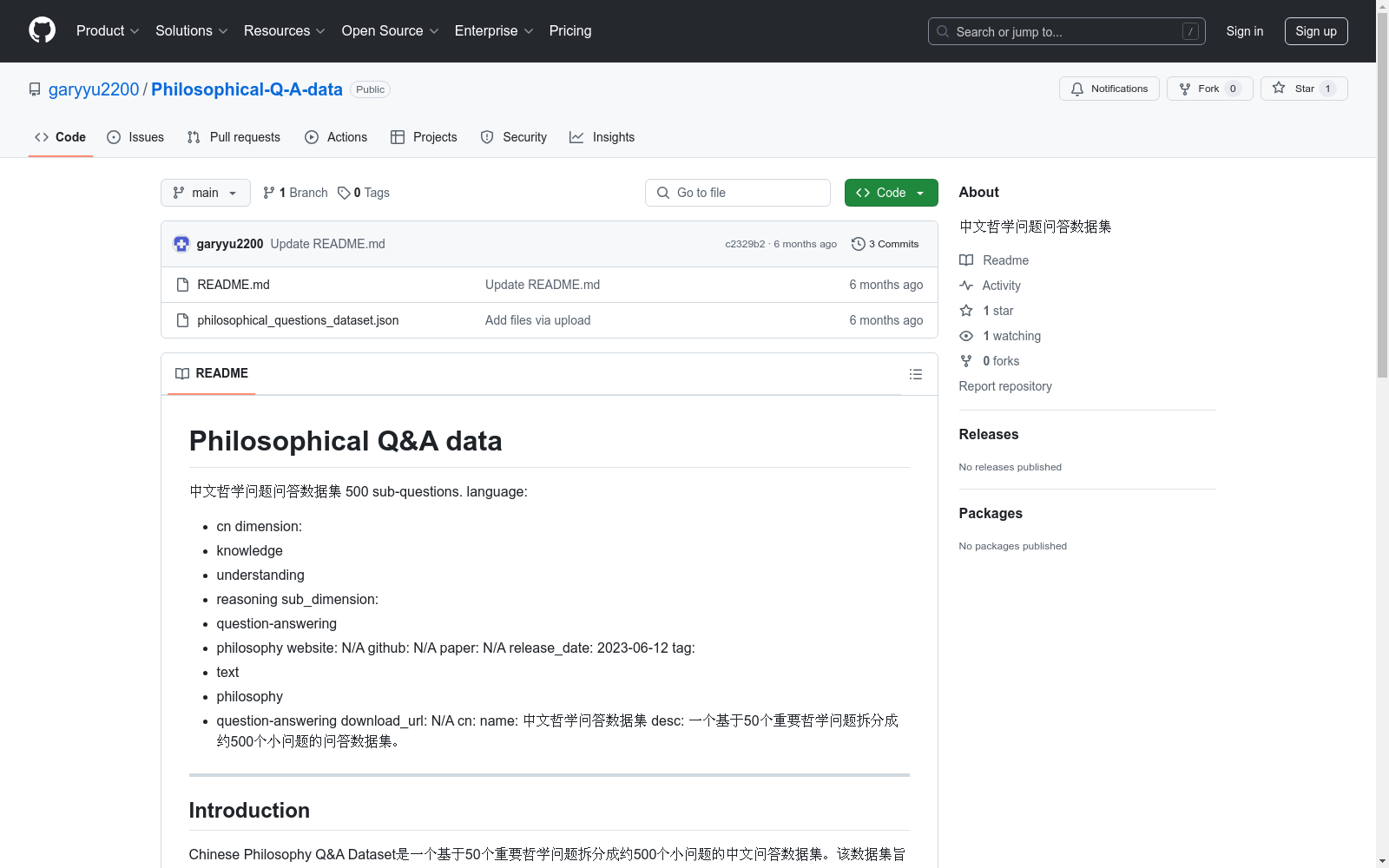1389x868 pixels.
Task: Open the Releases heading link
Action: point(989,434)
